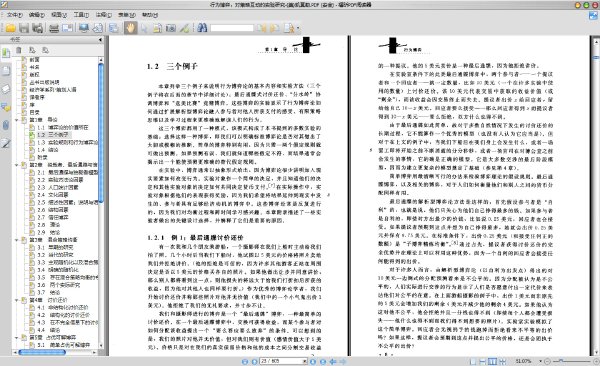Select the 1.2 三个例子 bookmark
Screen dimensions: 600x366
pos(53,135)
